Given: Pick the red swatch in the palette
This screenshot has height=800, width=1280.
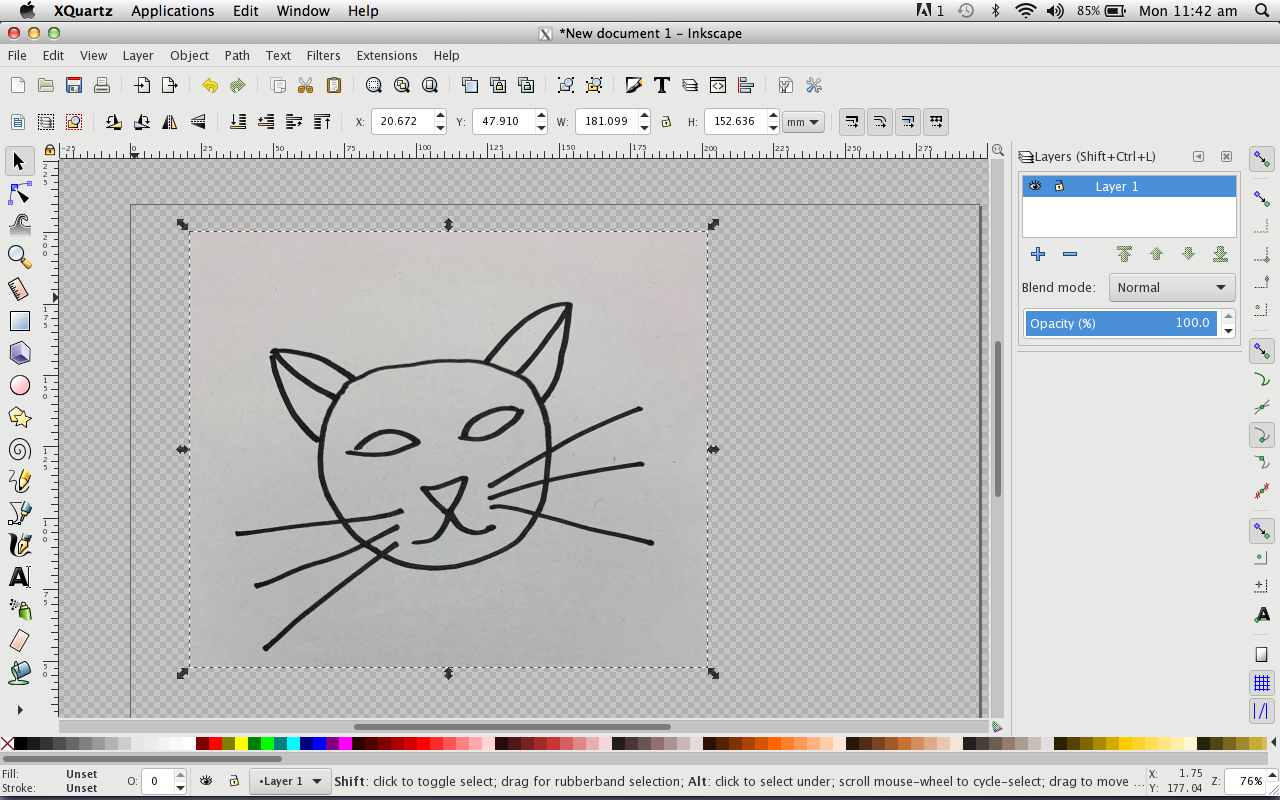Looking at the screenshot, I should click(215, 744).
